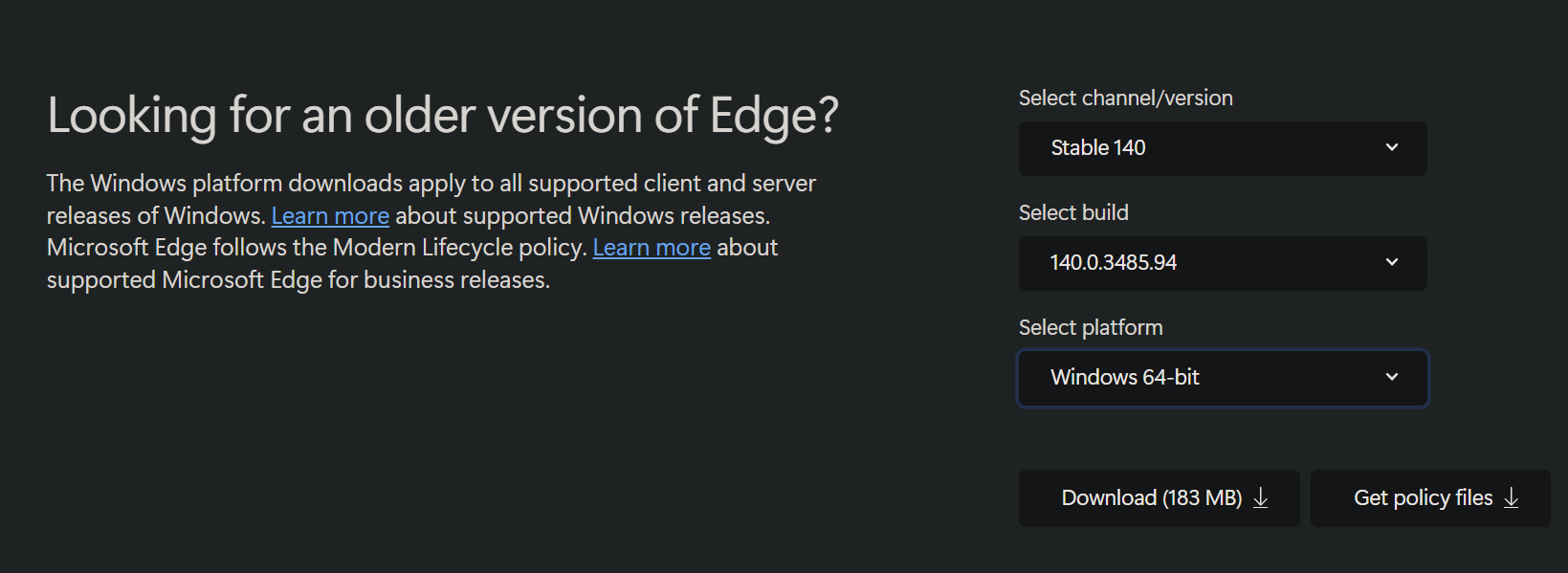Click the 140.0.3485.94 build value

(x=1114, y=263)
